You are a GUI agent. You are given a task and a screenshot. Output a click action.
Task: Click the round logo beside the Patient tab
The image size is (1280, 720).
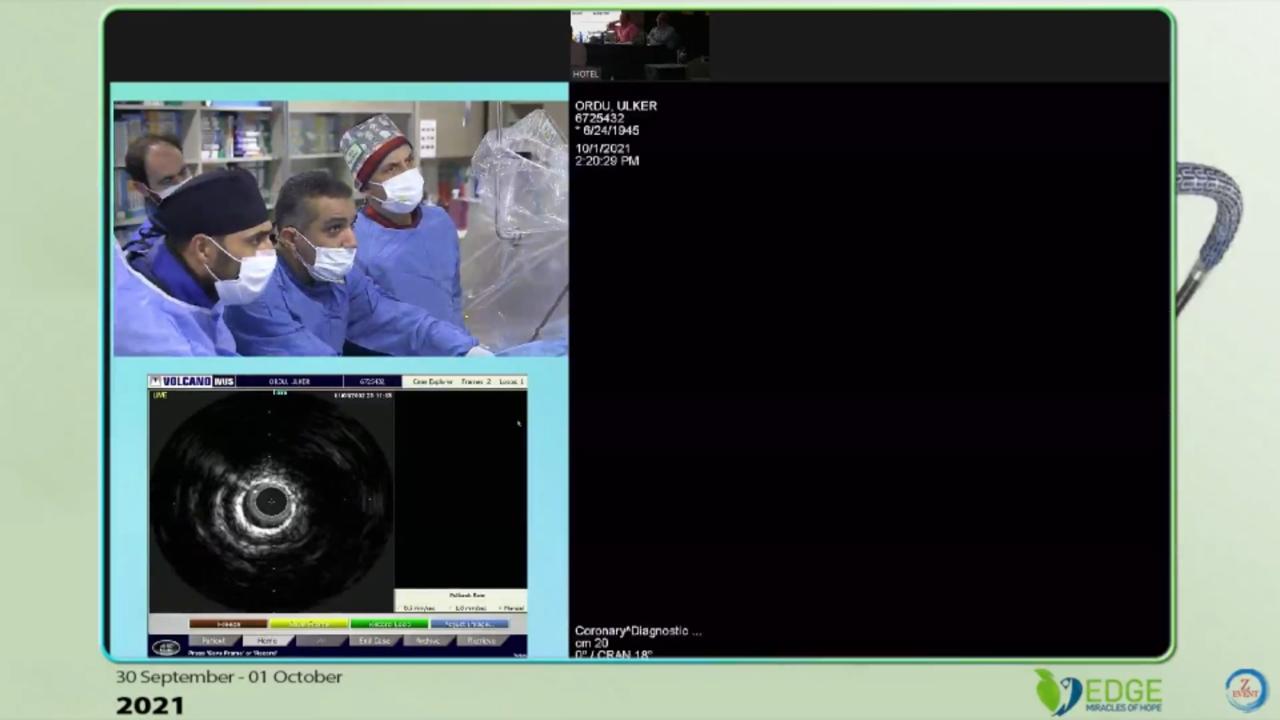point(166,647)
